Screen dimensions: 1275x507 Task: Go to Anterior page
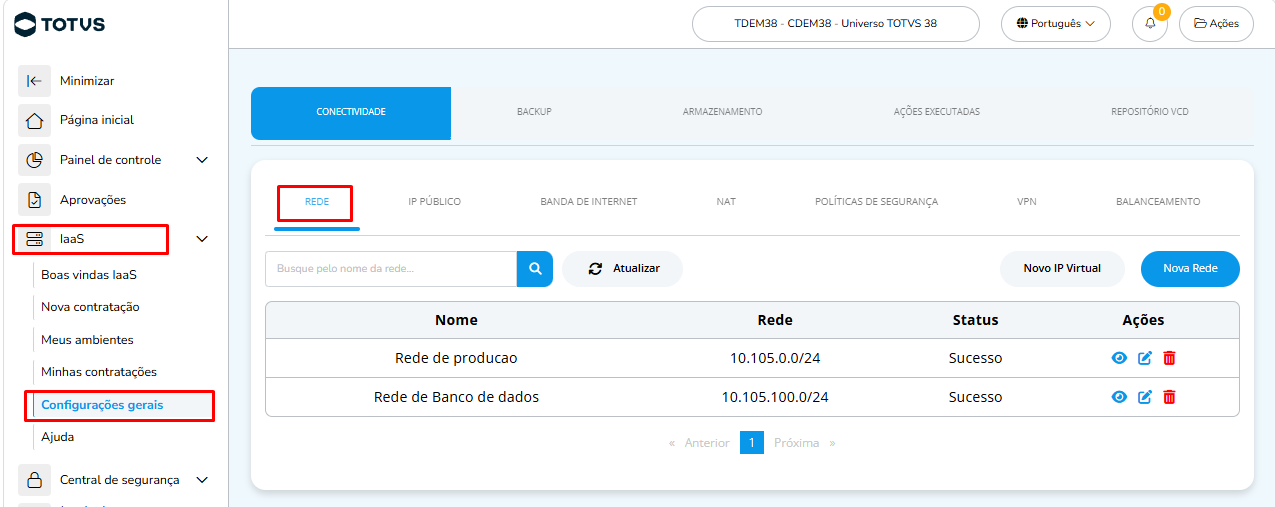pos(707,443)
